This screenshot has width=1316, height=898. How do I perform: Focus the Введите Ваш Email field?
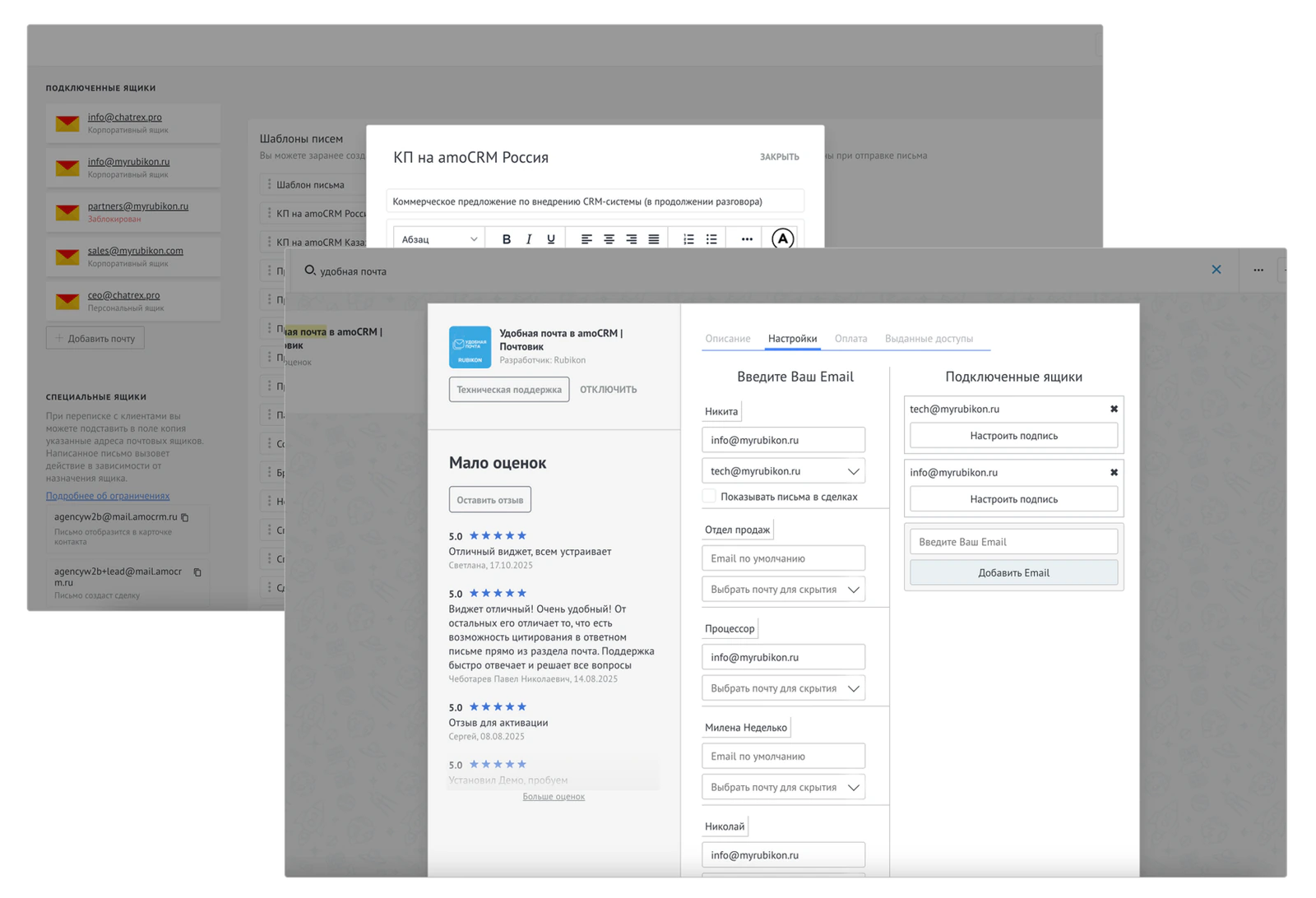click(1014, 542)
